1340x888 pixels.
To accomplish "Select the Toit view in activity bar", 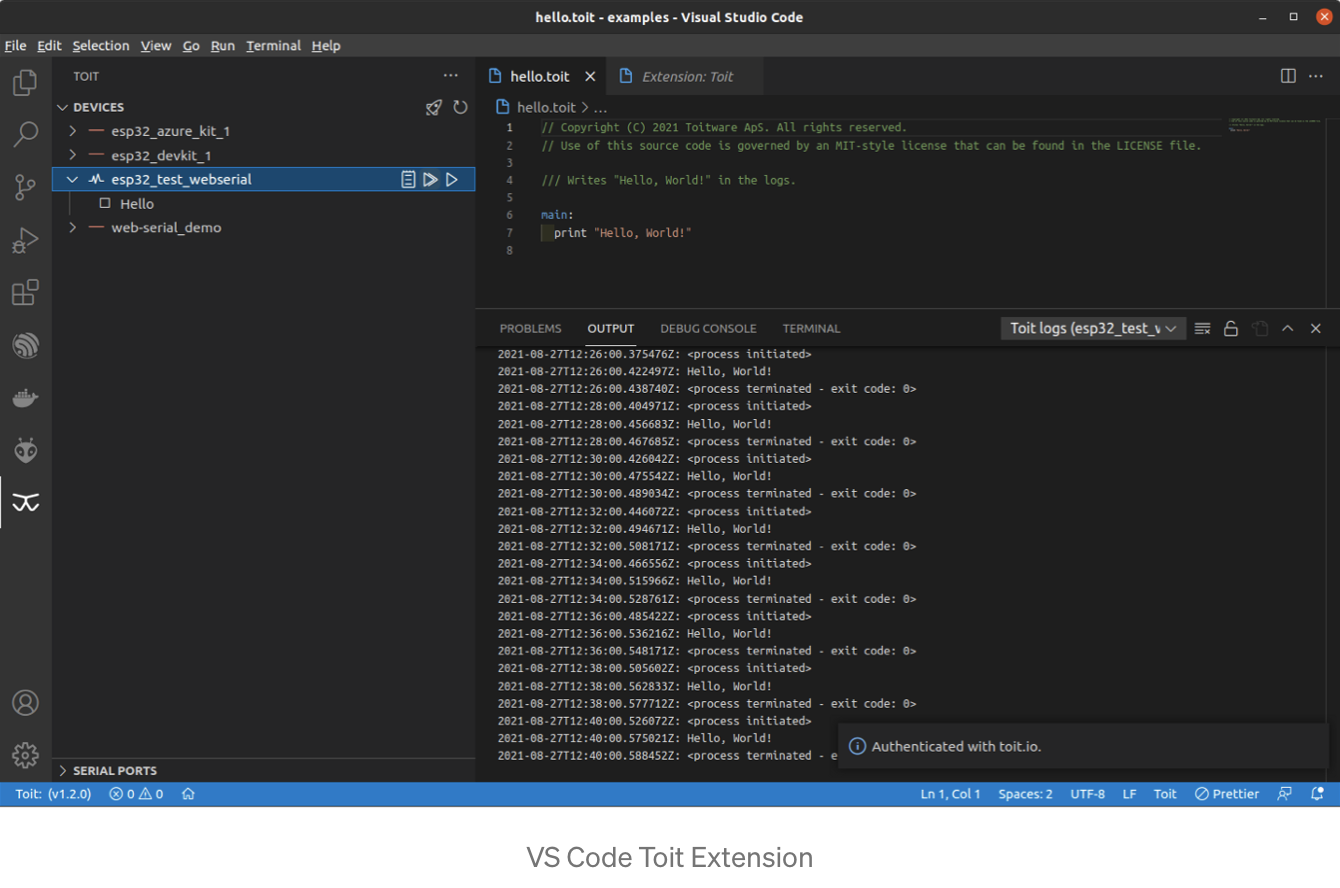I will [x=25, y=503].
